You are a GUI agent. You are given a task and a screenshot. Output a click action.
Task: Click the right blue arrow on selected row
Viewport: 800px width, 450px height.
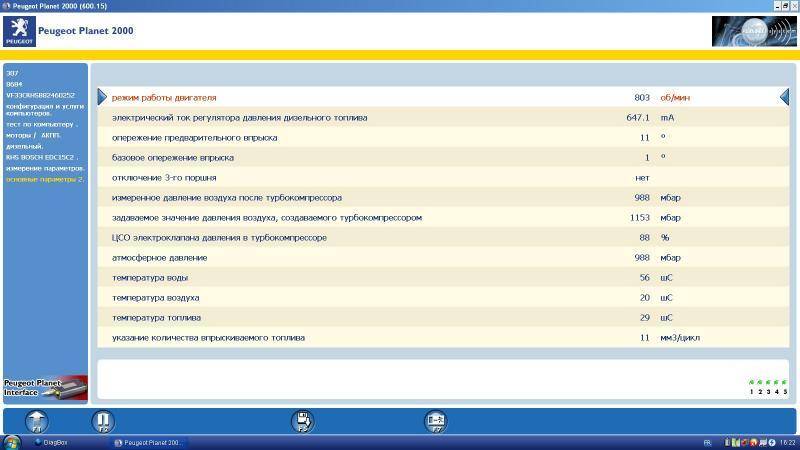(x=784, y=97)
